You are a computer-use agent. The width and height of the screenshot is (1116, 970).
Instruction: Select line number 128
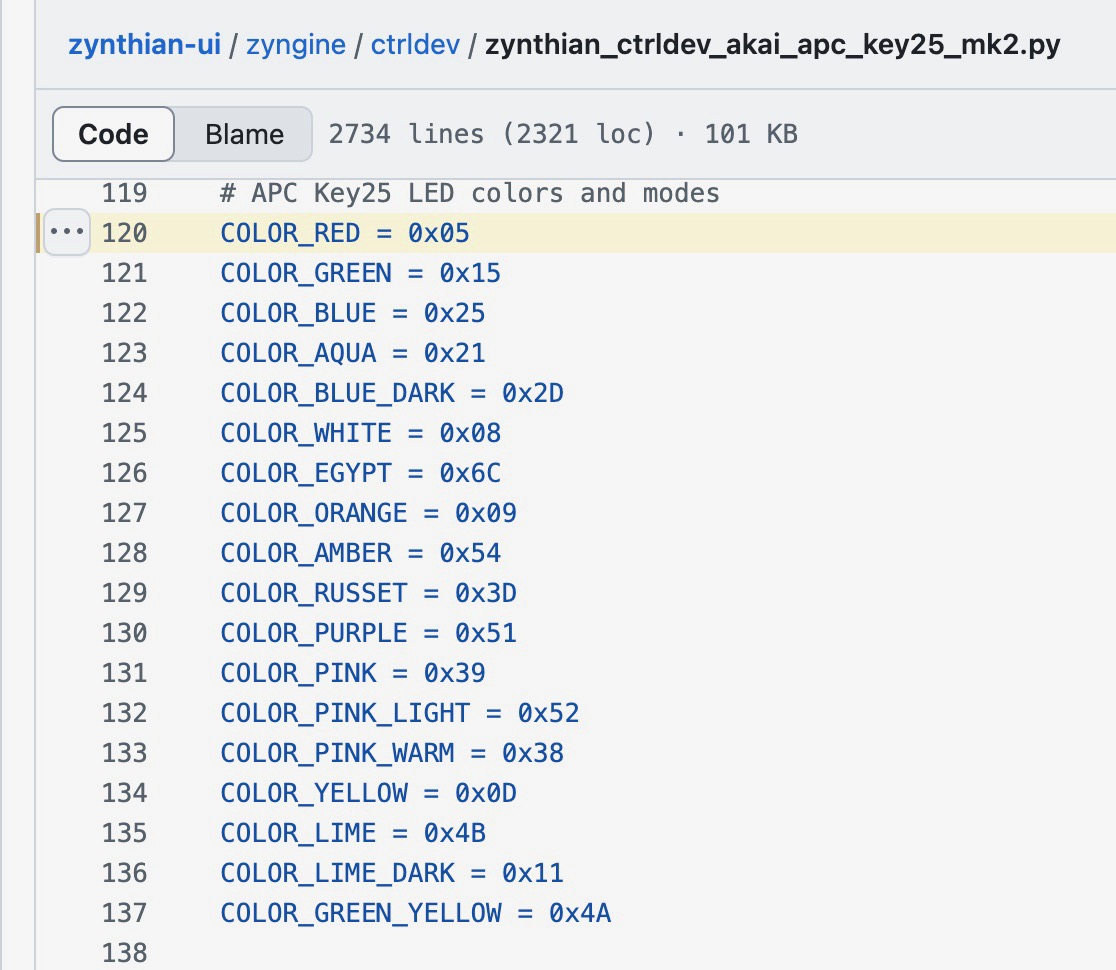125,552
